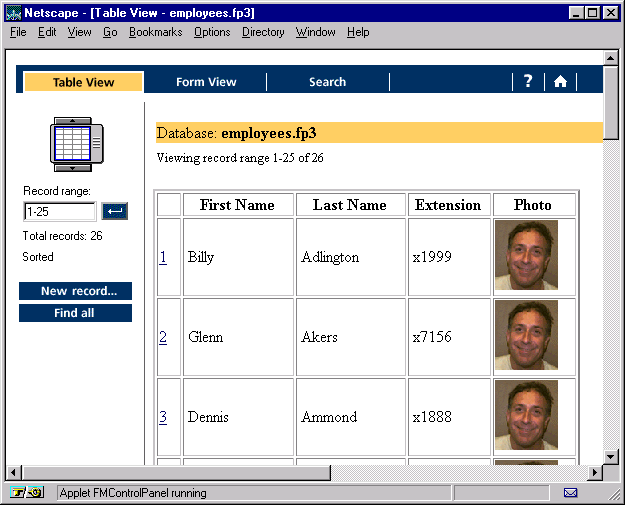Open the Window menu
Image resolution: width=625 pixels, height=505 pixels.
point(315,32)
